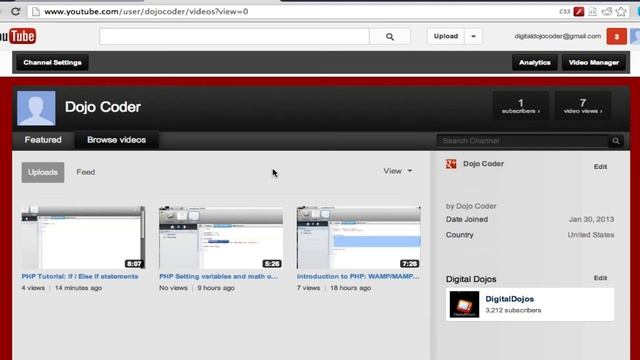
Task: Open PHP Setting variables and math video link
Action: 218,276
